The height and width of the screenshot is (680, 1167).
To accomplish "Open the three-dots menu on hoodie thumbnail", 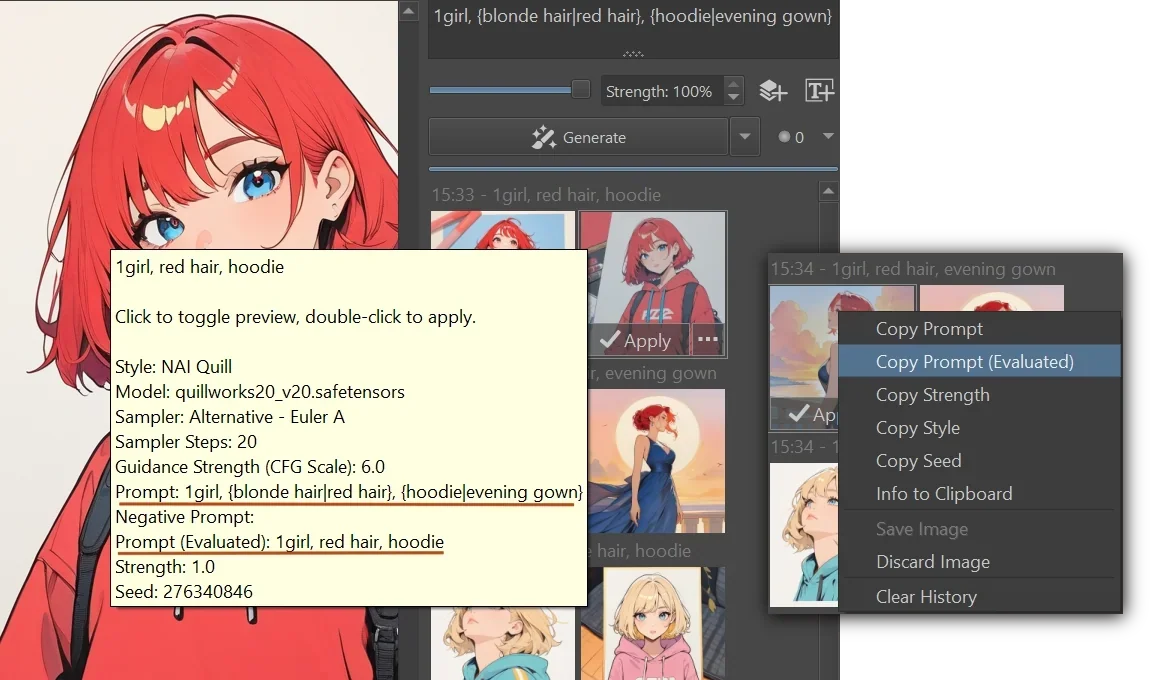I will pos(708,340).
